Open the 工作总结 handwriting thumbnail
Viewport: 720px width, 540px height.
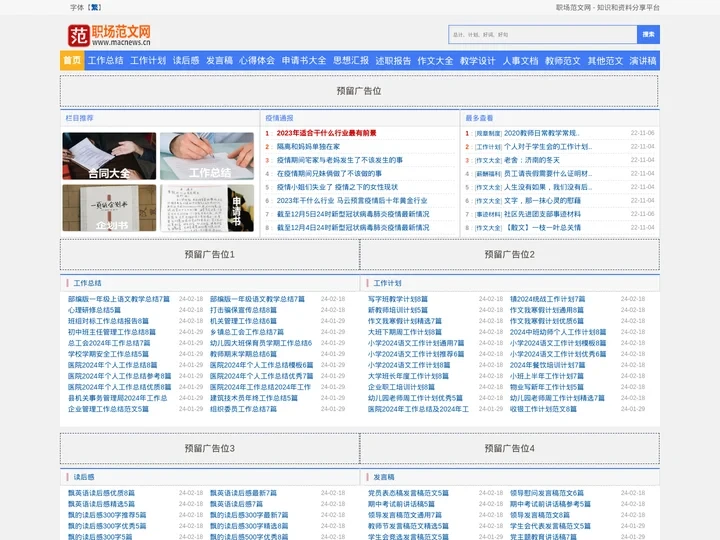(207, 156)
